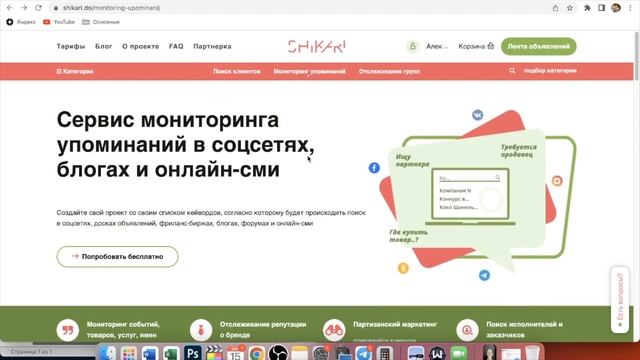
Task: Reload the page with the refresh icon
Action: click(38, 8)
